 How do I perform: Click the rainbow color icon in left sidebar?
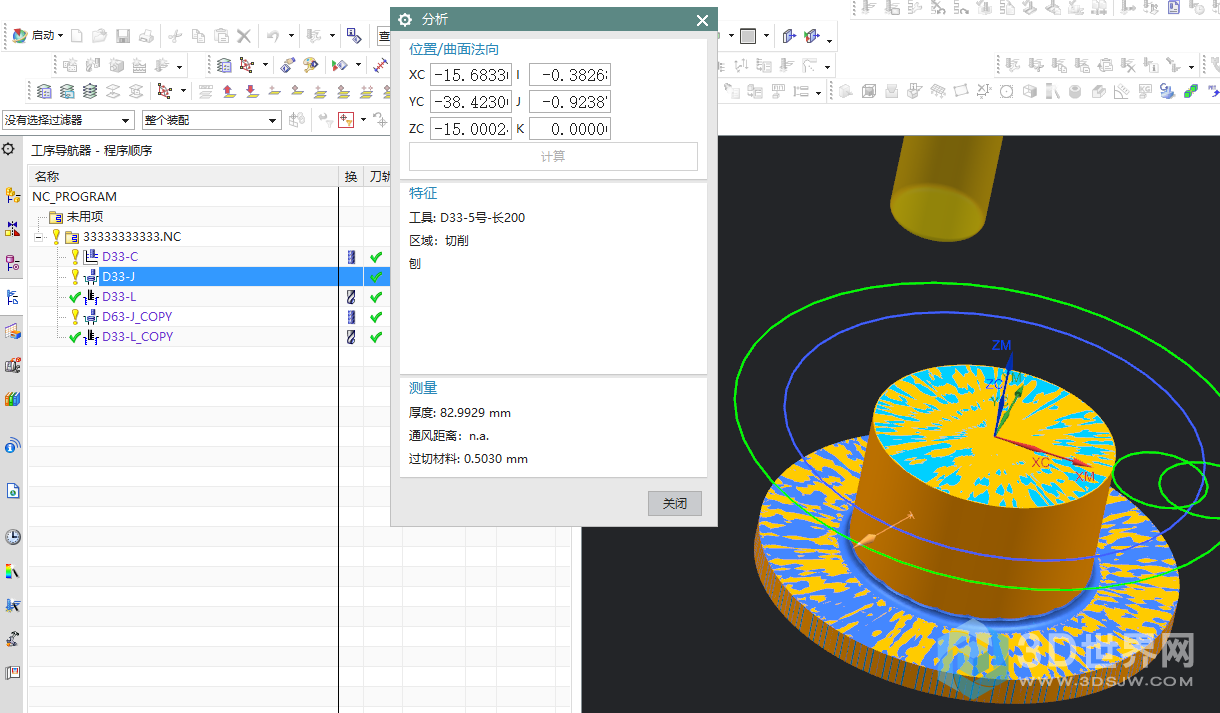[12, 571]
